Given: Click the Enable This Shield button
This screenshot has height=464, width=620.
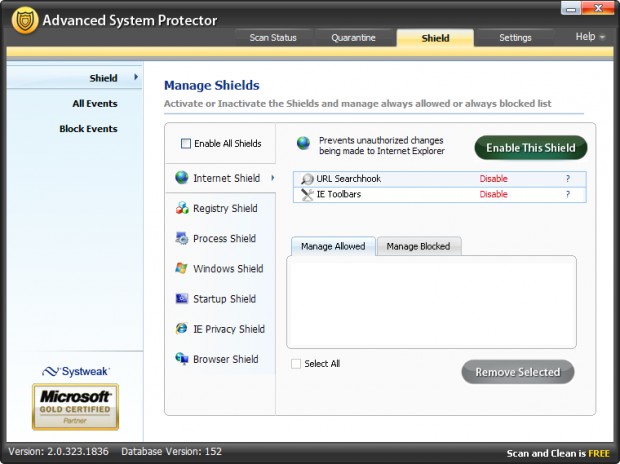Looking at the screenshot, I should click(531, 148).
